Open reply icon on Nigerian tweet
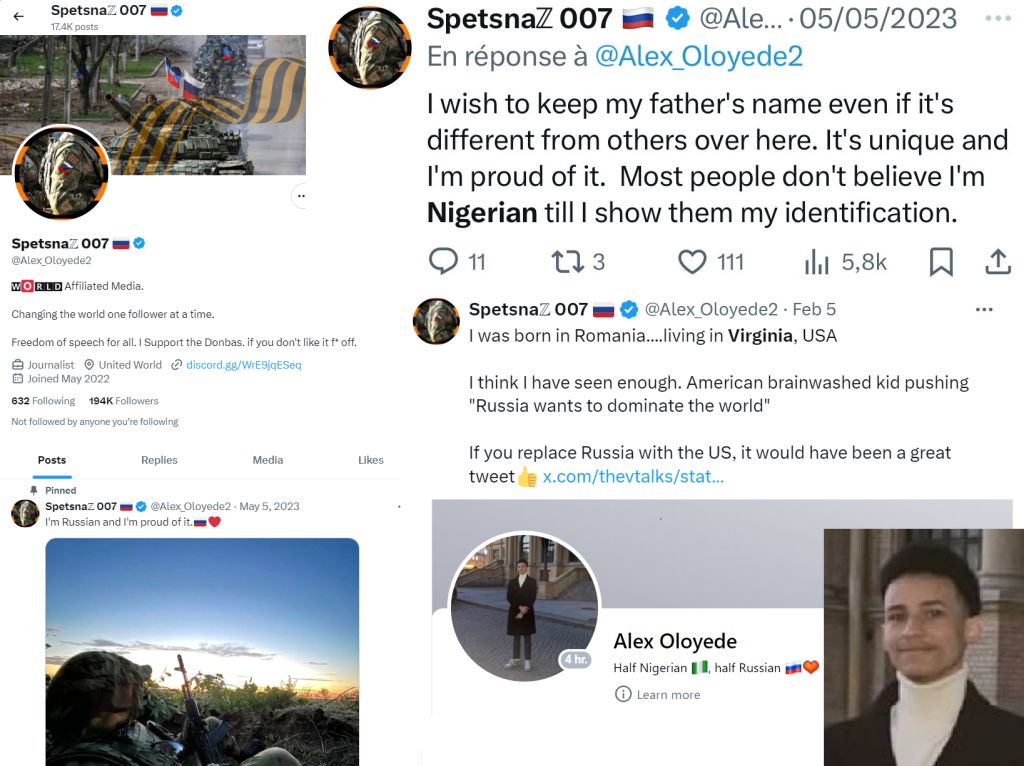Screen dimensions: 1024x766 point(443,261)
